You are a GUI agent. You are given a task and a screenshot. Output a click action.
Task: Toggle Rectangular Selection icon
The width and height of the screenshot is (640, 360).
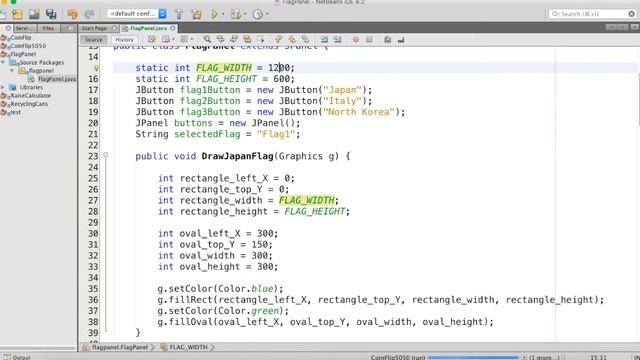click(260, 40)
